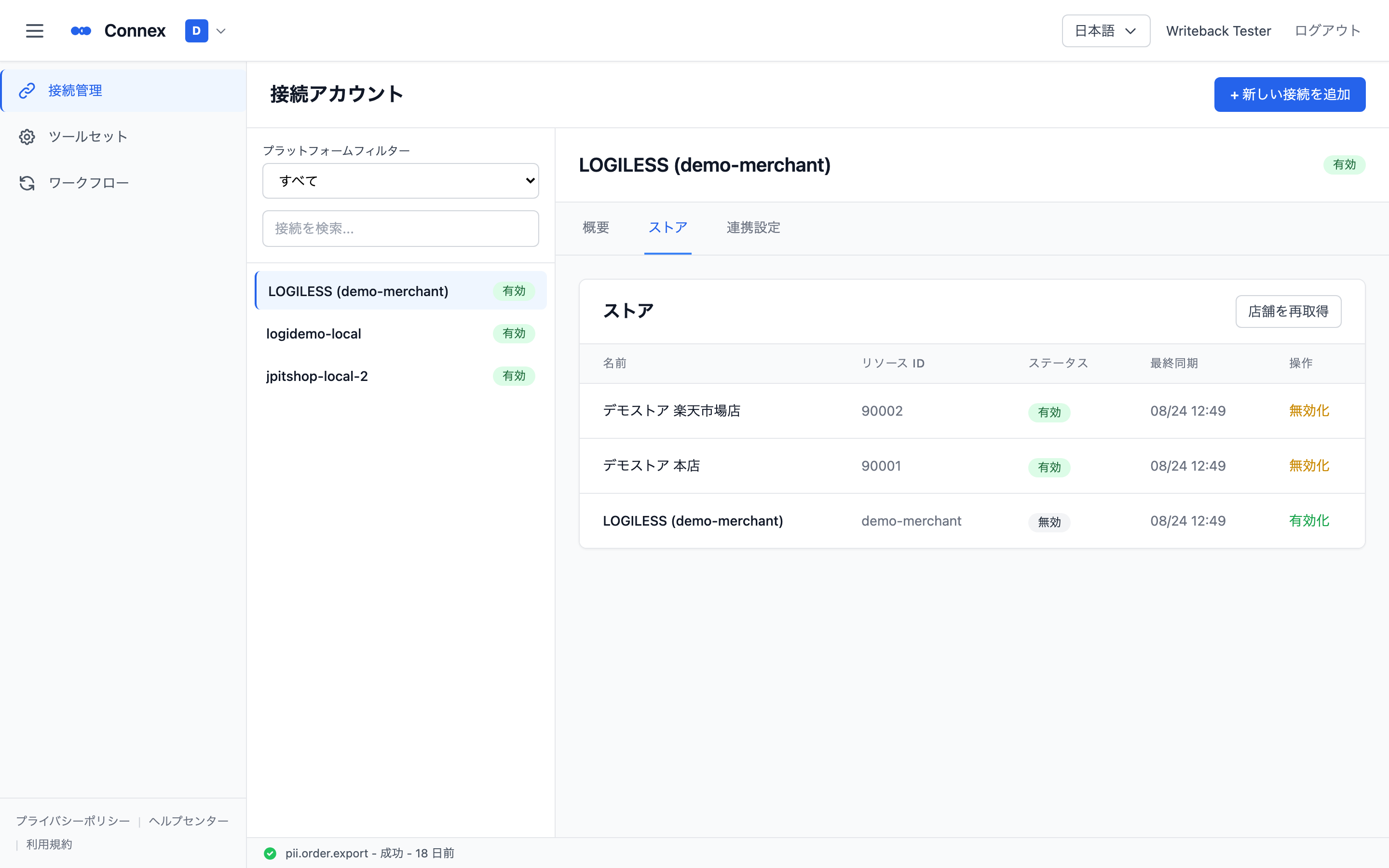Open the プライバシーポリシー link
The width and height of the screenshot is (1389, 868).
coord(73,821)
